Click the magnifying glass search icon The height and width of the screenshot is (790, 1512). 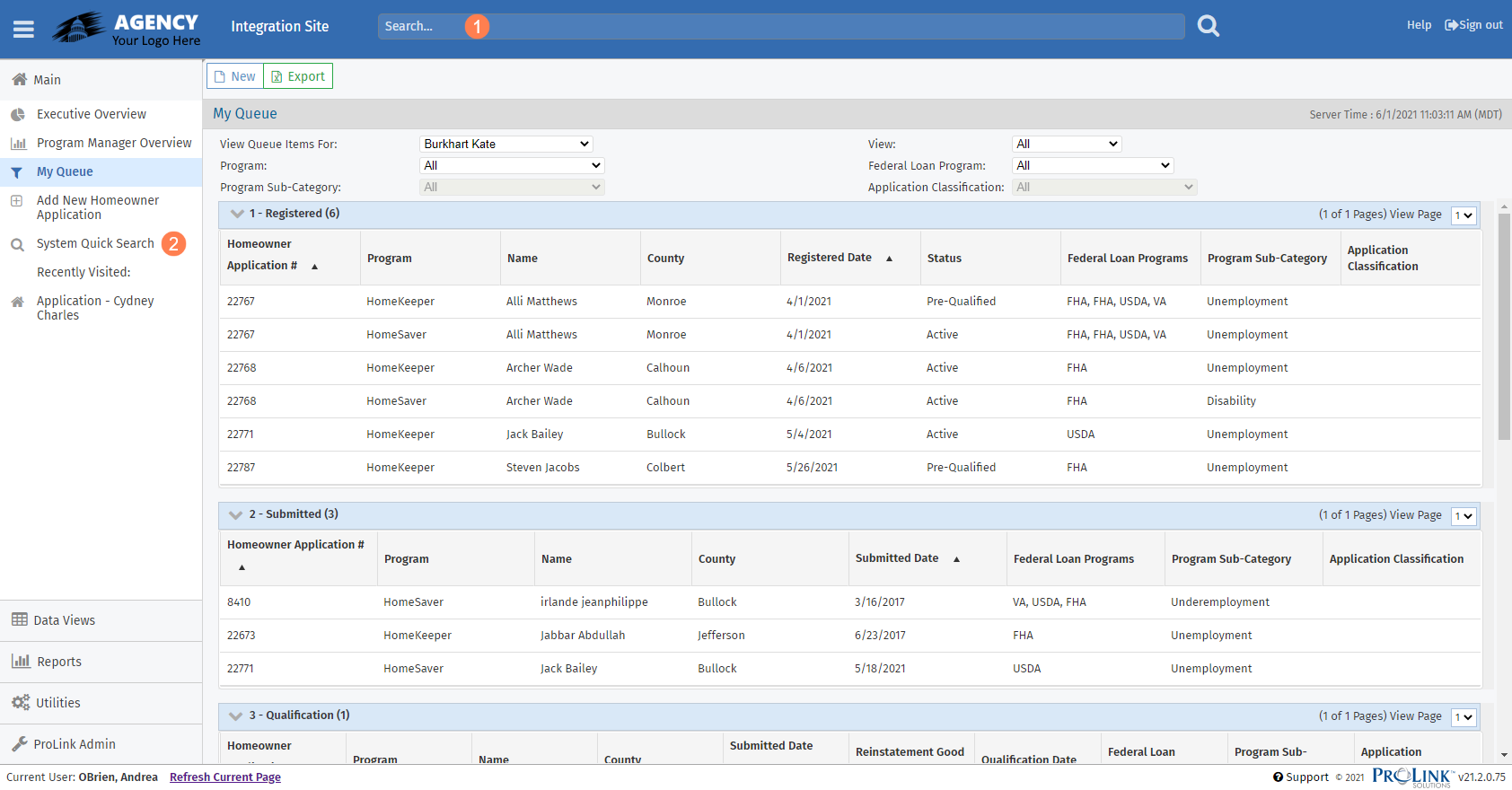pos(1209,26)
